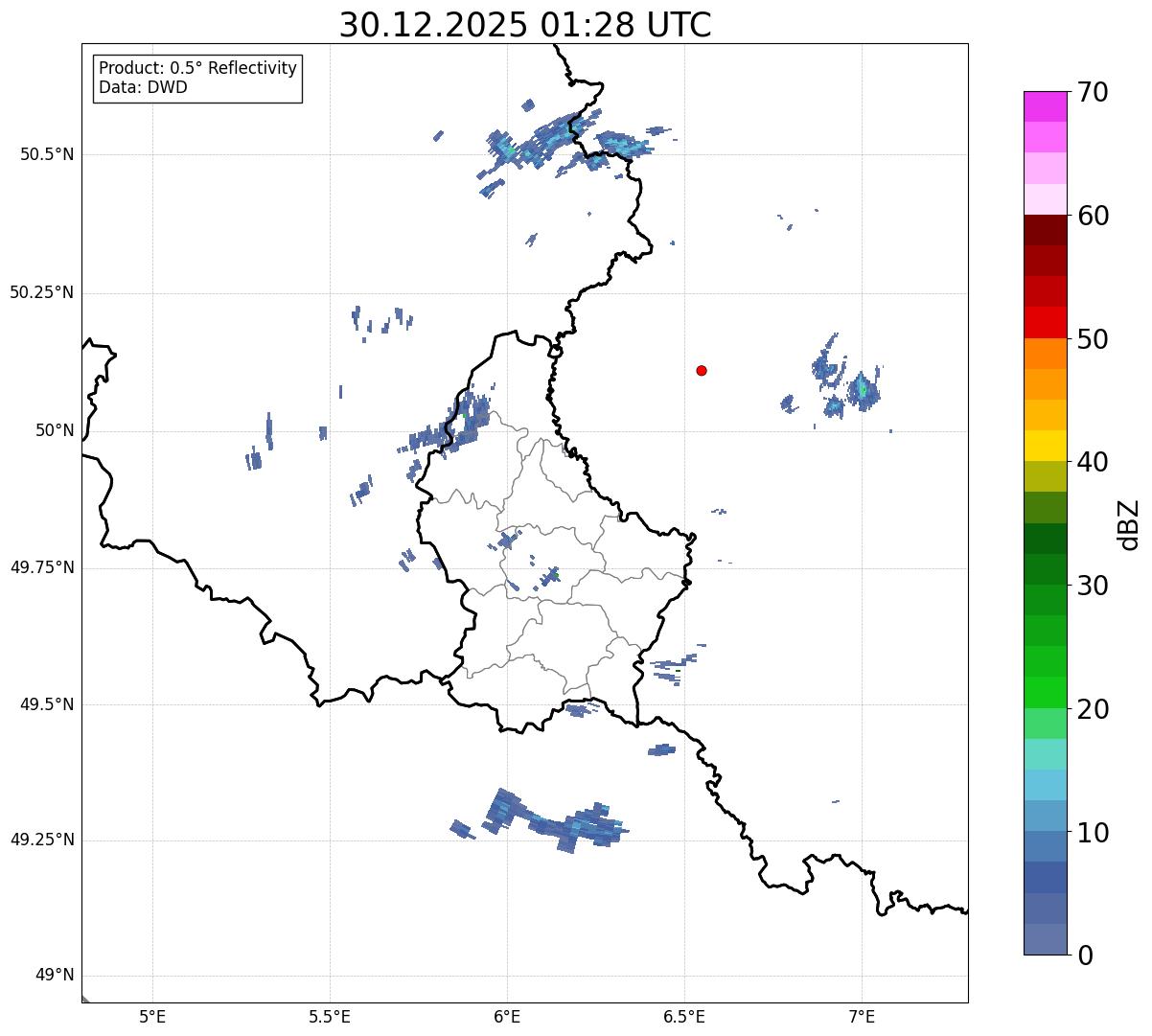The image size is (1152, 1036).
Task: Click the bright green colorbar segment above 20
Action: pos(1045,692)
